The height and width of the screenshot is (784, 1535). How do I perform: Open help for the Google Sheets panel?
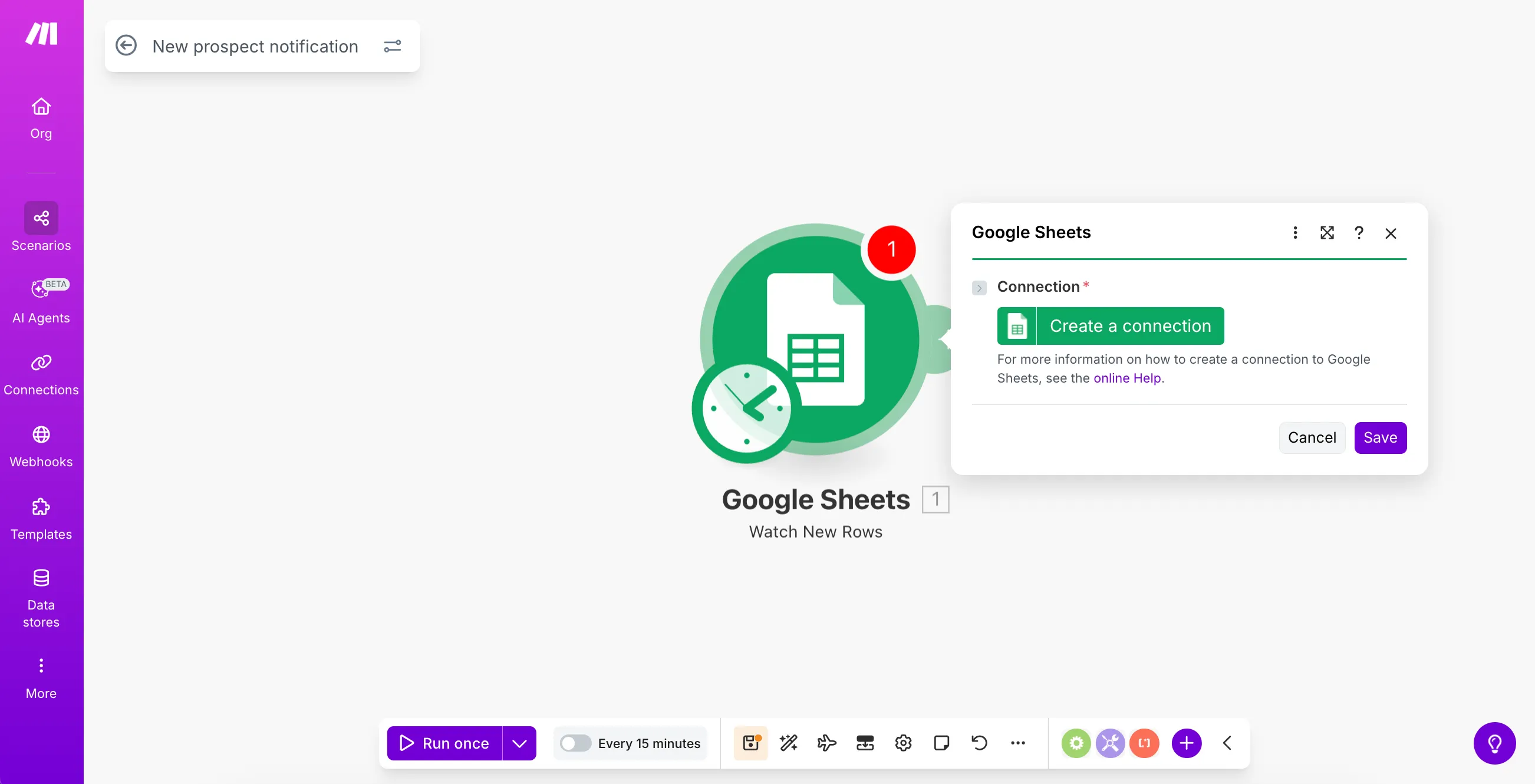tap(1359, 232)
